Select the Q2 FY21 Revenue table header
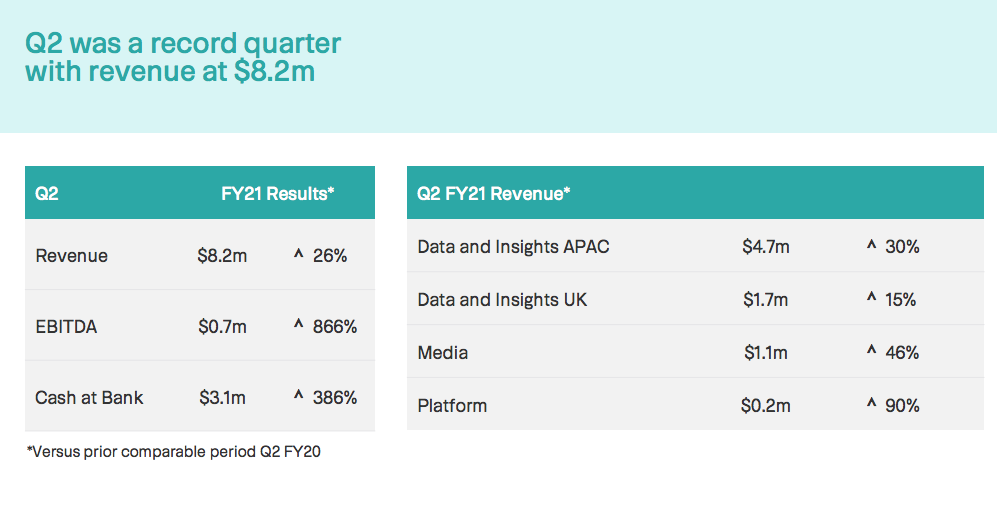The width and height of the screenshot is (997, 514). pyautogui.click(x=493, y=193)
